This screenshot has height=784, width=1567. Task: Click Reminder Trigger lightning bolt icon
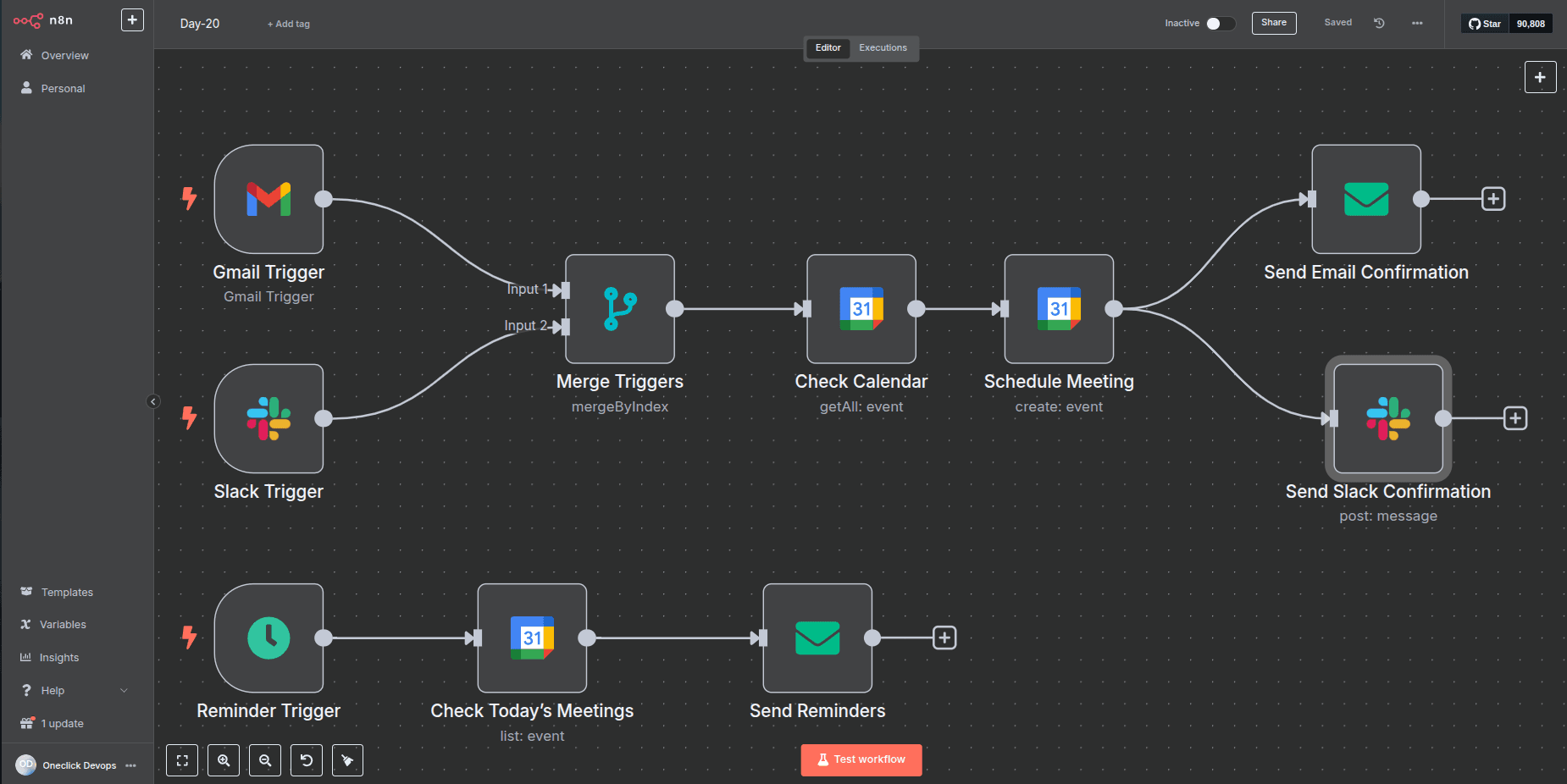[189, 637]
